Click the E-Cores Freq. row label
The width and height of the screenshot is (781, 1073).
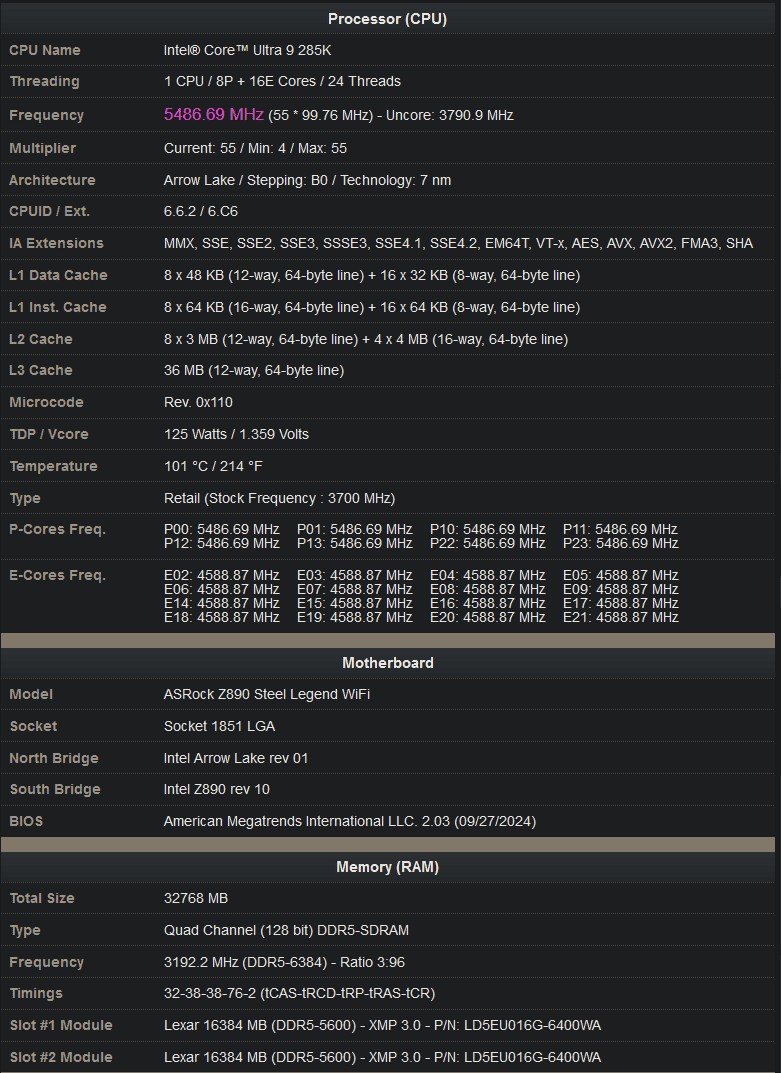pos(57,576)
